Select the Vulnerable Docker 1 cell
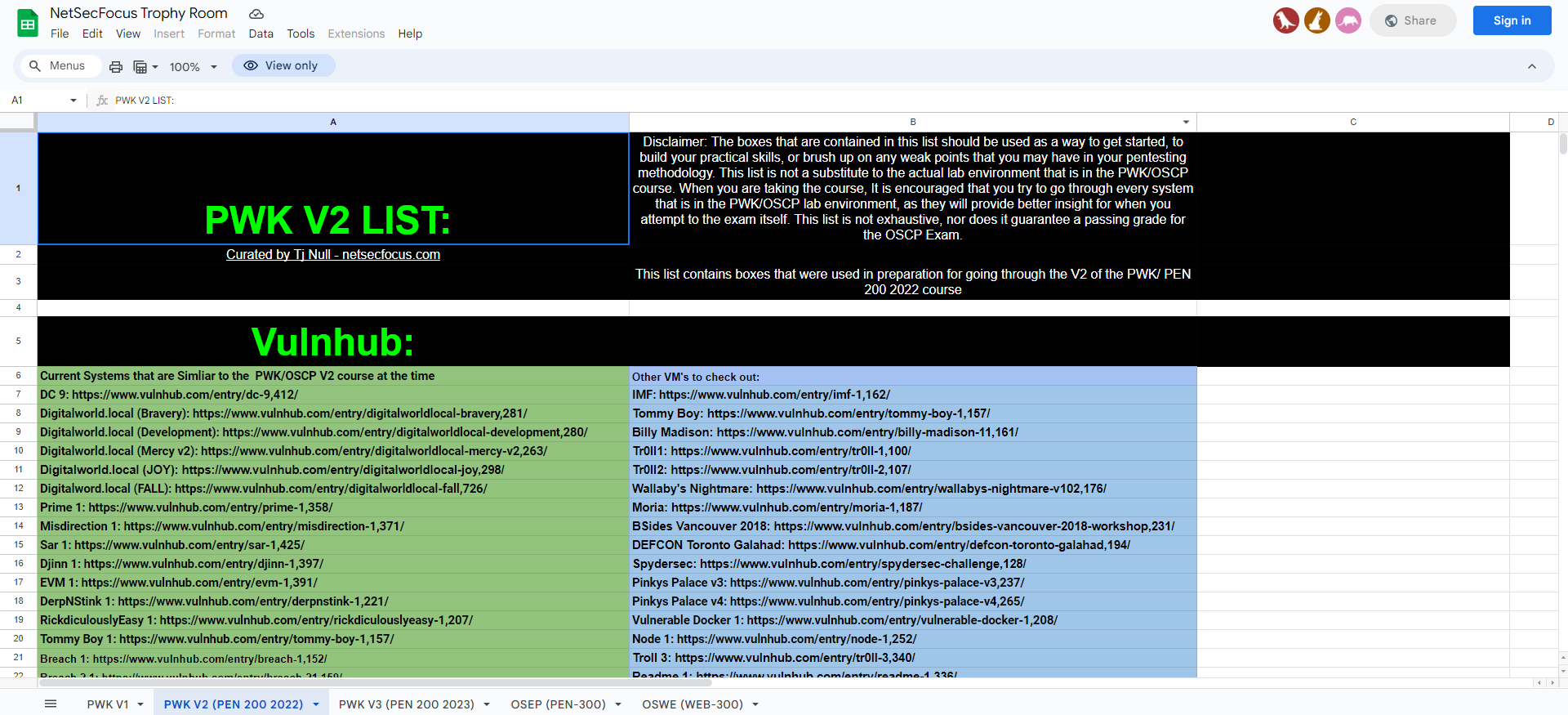Screen dimensions: 1568x715 [913, 620]
